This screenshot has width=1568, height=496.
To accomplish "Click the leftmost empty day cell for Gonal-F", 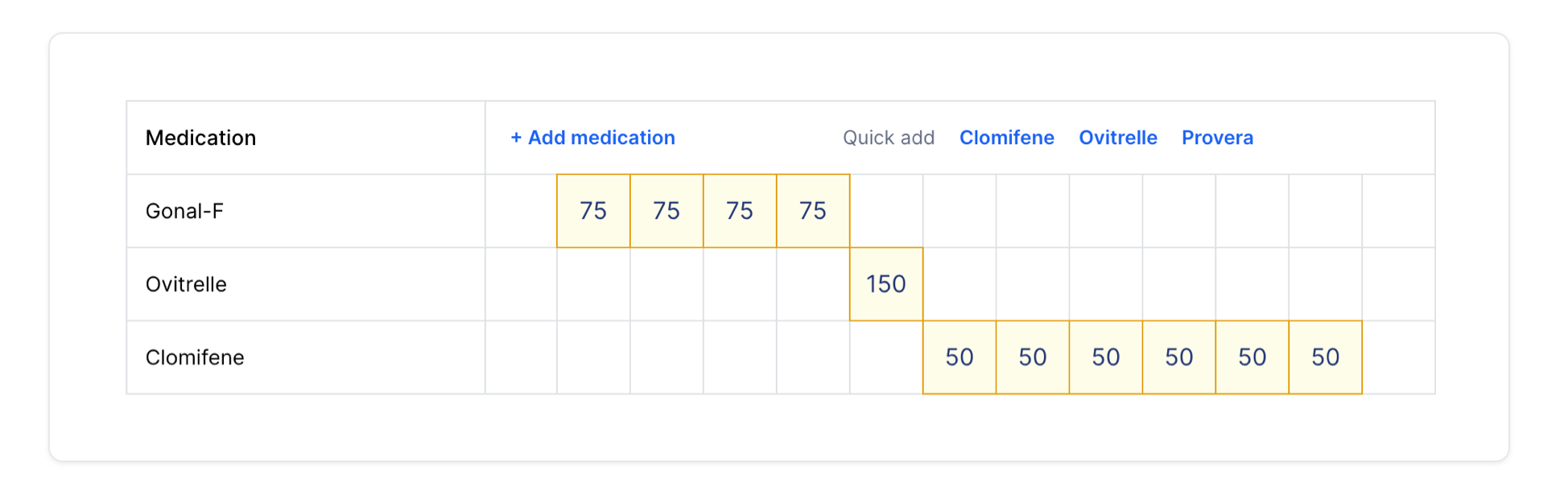I will pyautogui.click(x=522, y=211).
